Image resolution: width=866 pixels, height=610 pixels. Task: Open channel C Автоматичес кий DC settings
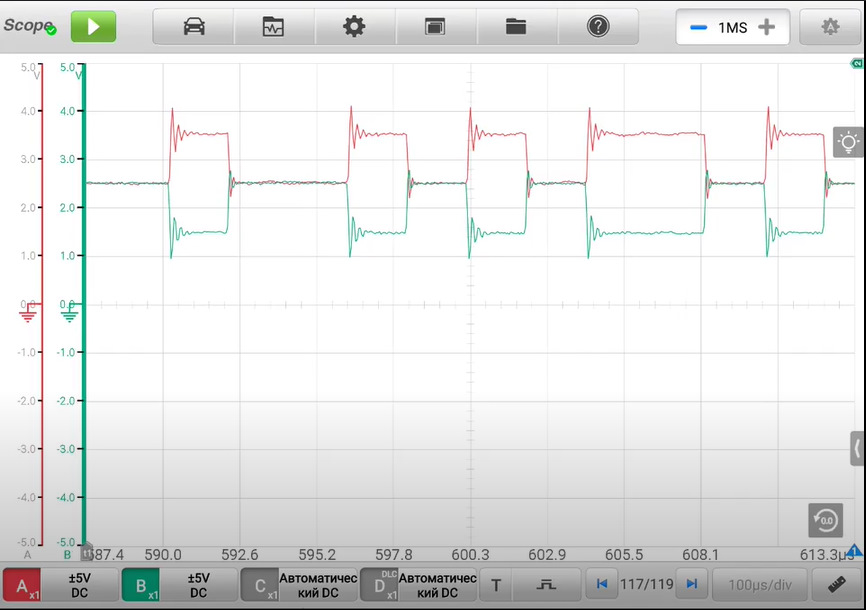(x=318, y=585)
